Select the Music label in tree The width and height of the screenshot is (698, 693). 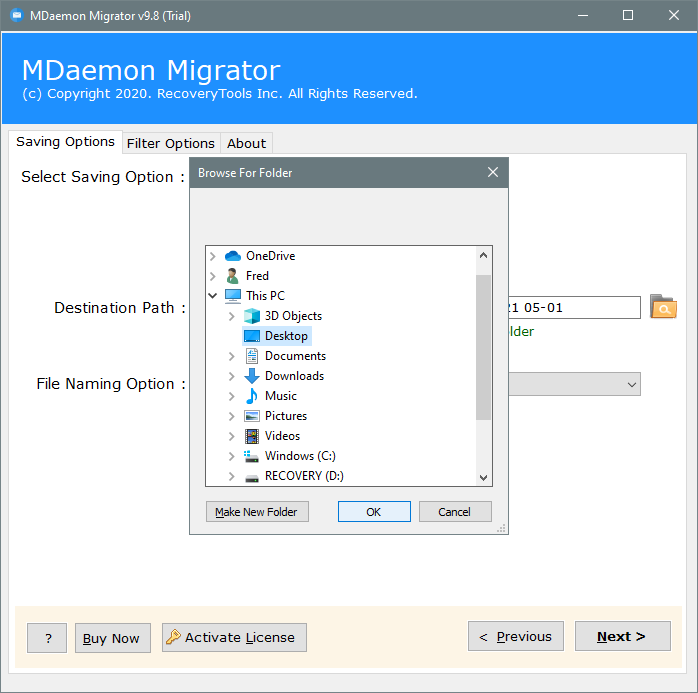coord(281,396)
